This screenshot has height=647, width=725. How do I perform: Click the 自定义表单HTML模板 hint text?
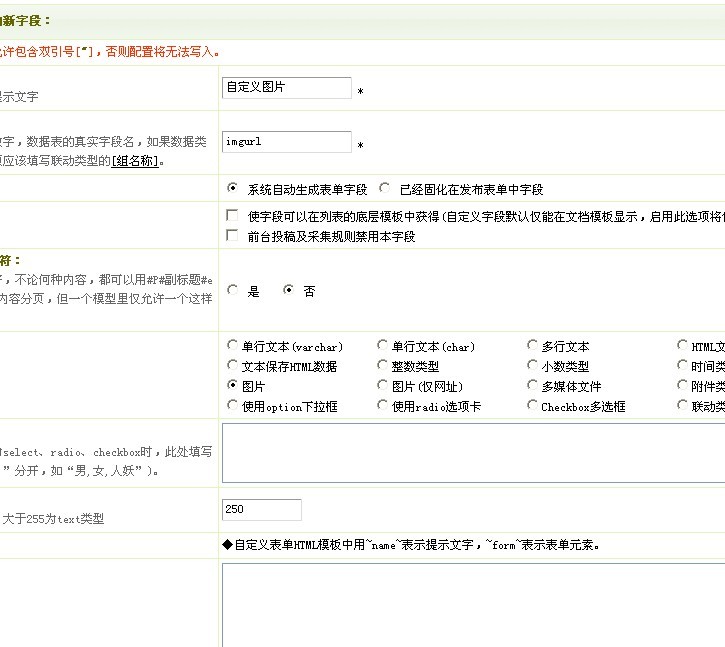click(412, 545)
